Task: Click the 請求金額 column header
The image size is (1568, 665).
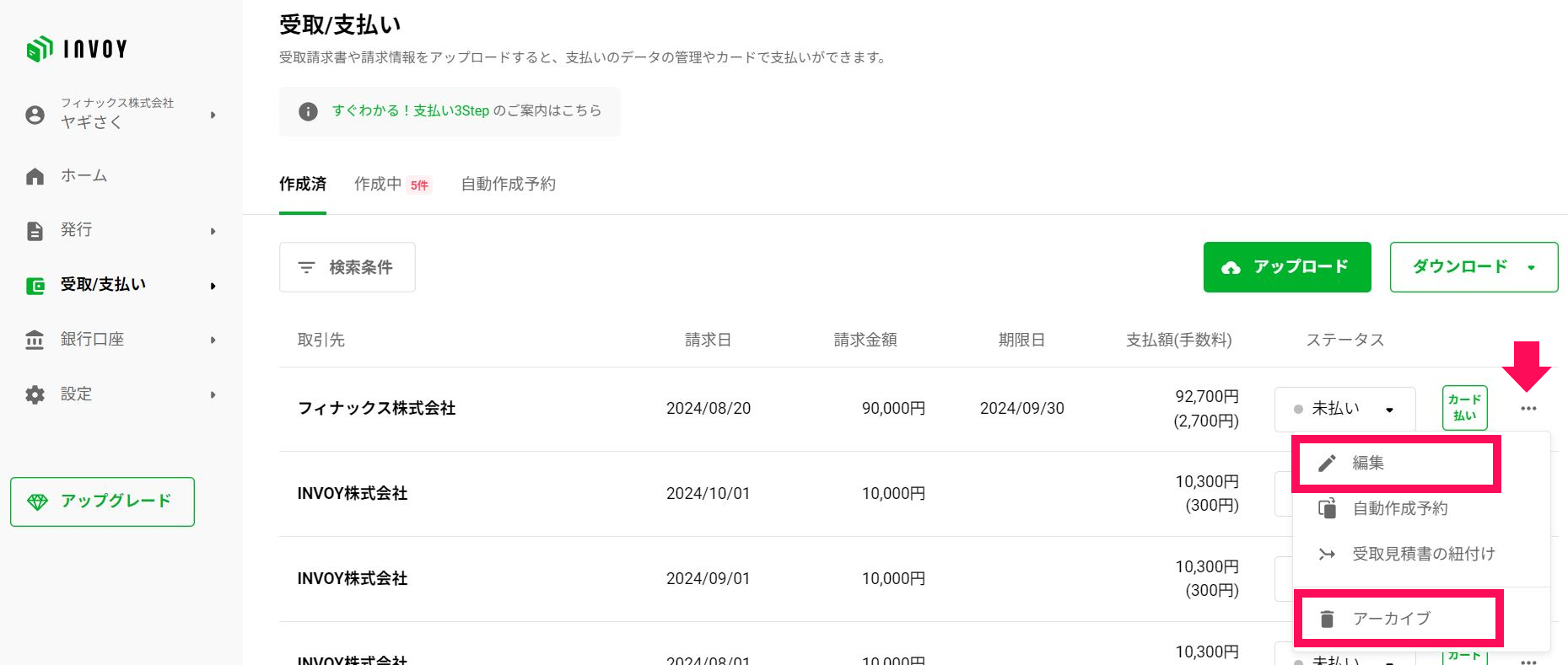Action: [865, 340]
